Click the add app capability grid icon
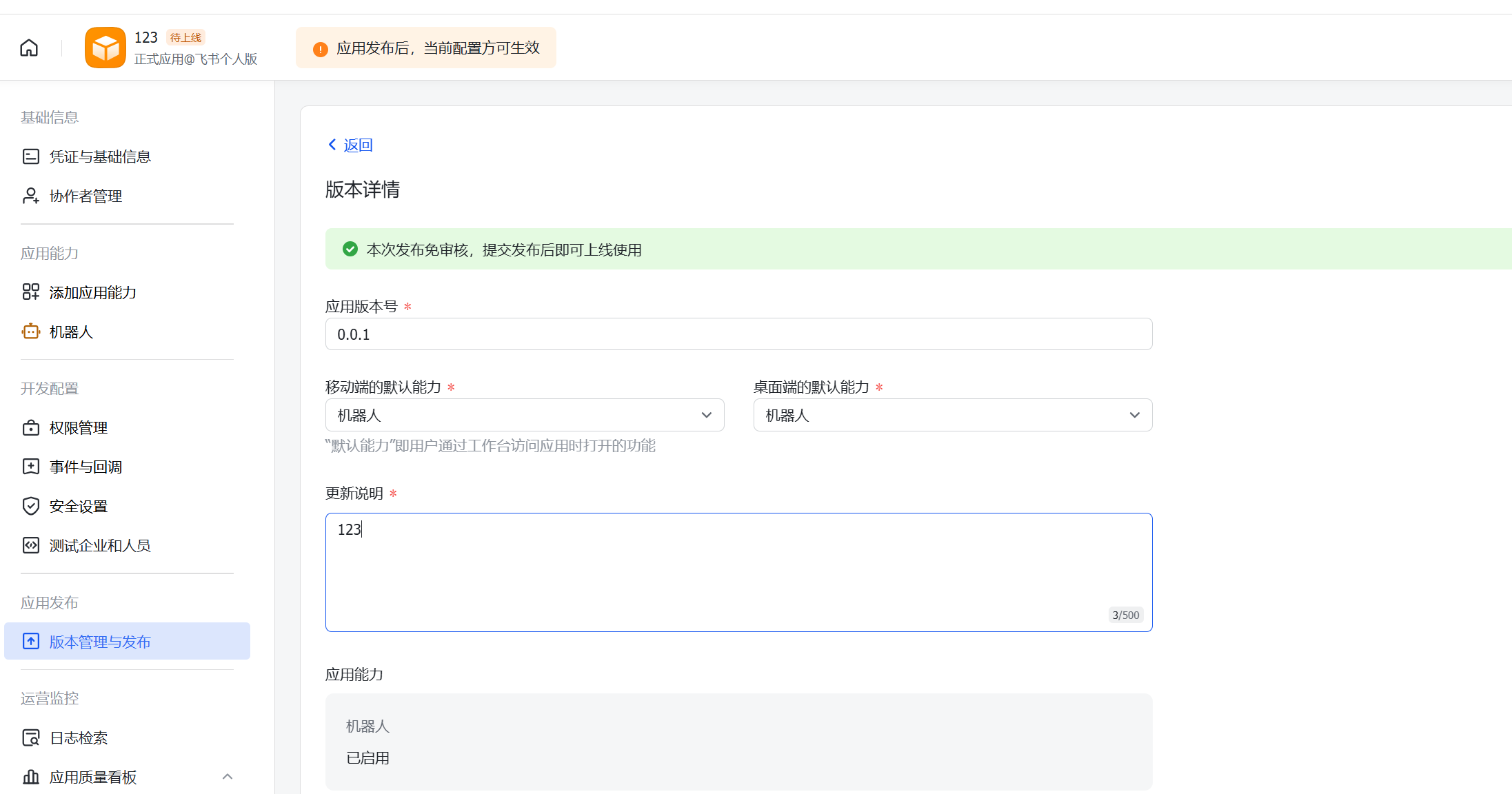Image resolution: width=1512 pixels, height=794 pixels. pos(31,292)
